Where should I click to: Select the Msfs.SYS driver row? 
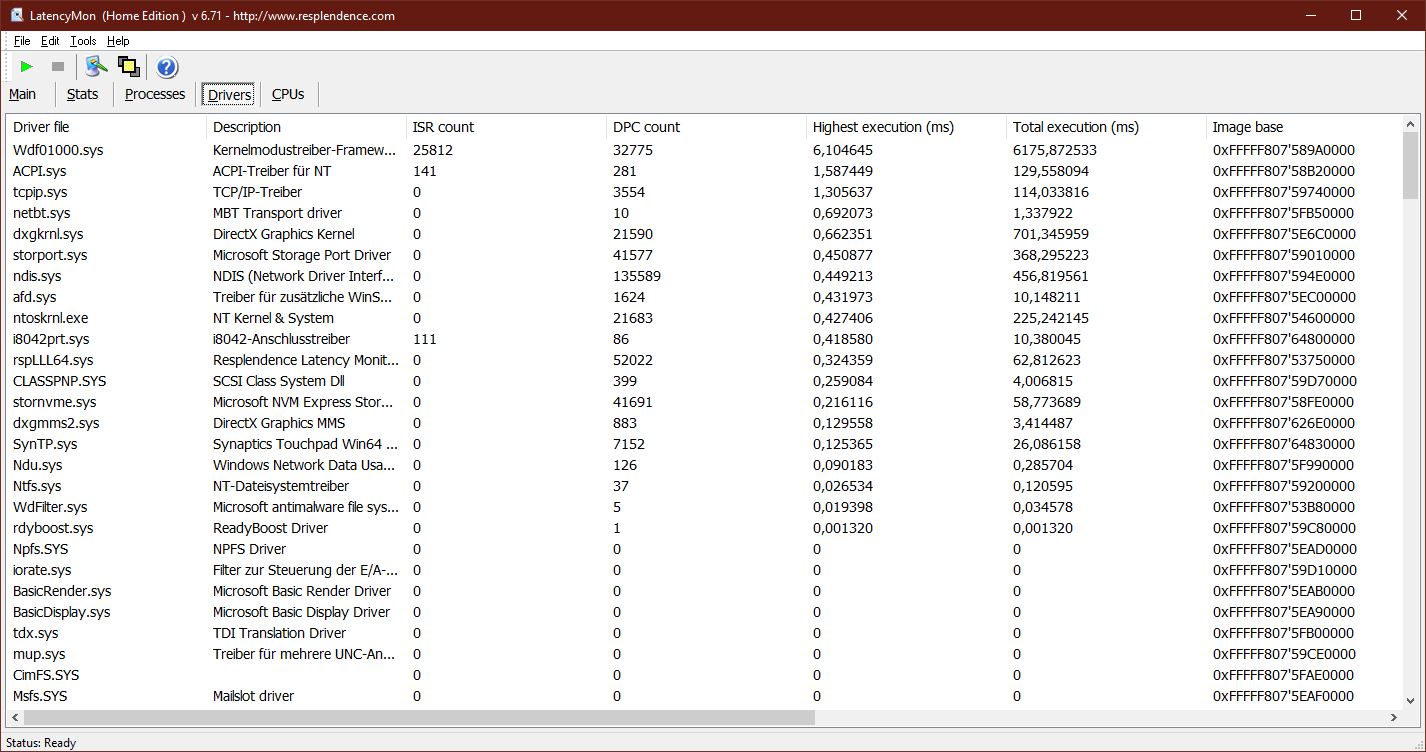tap(704, 696)
